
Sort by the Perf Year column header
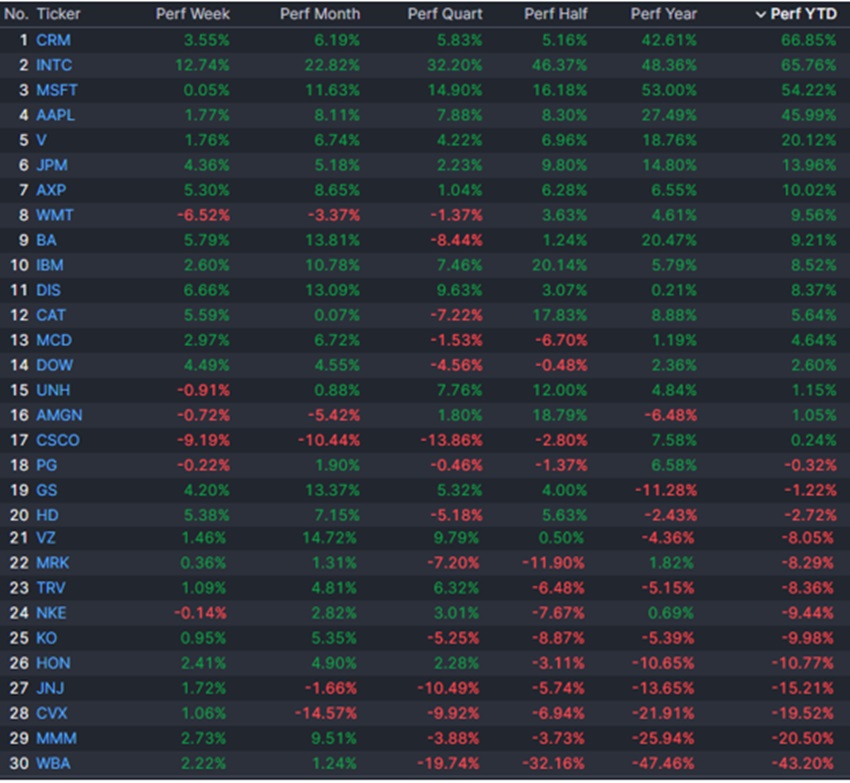(x=664, y=14)
